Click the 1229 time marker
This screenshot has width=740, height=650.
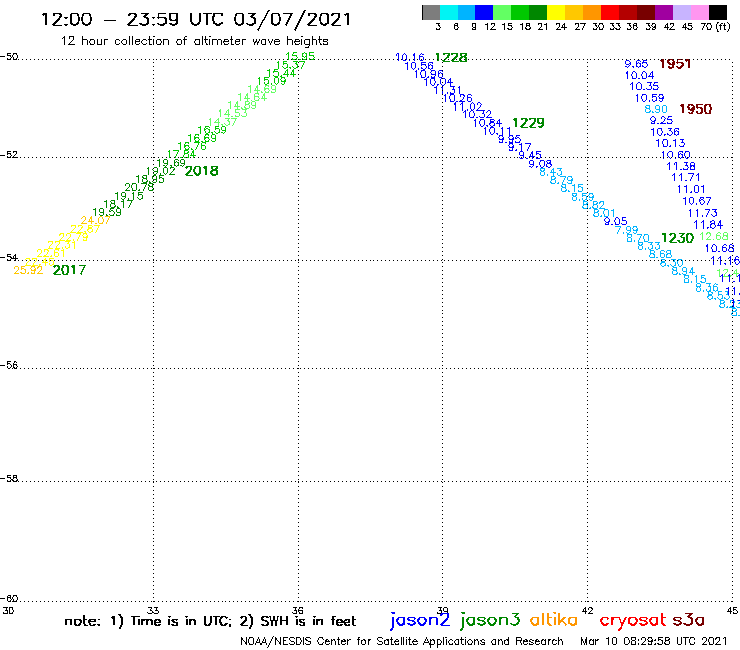(528, 123)
